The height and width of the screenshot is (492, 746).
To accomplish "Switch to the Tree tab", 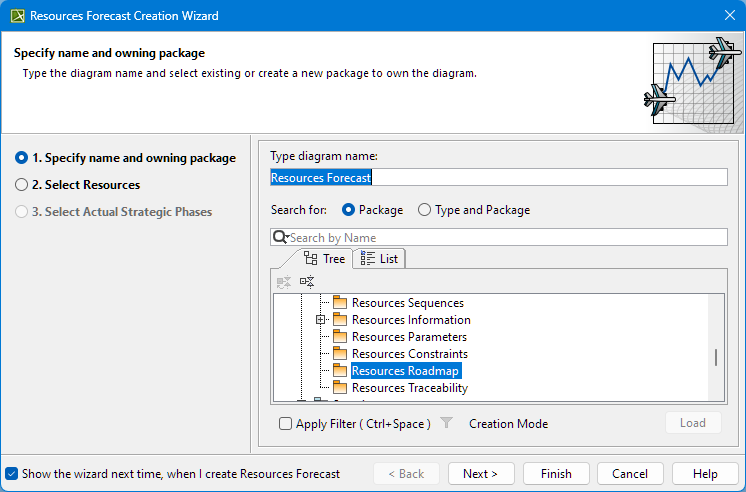I will click(324, 259).
